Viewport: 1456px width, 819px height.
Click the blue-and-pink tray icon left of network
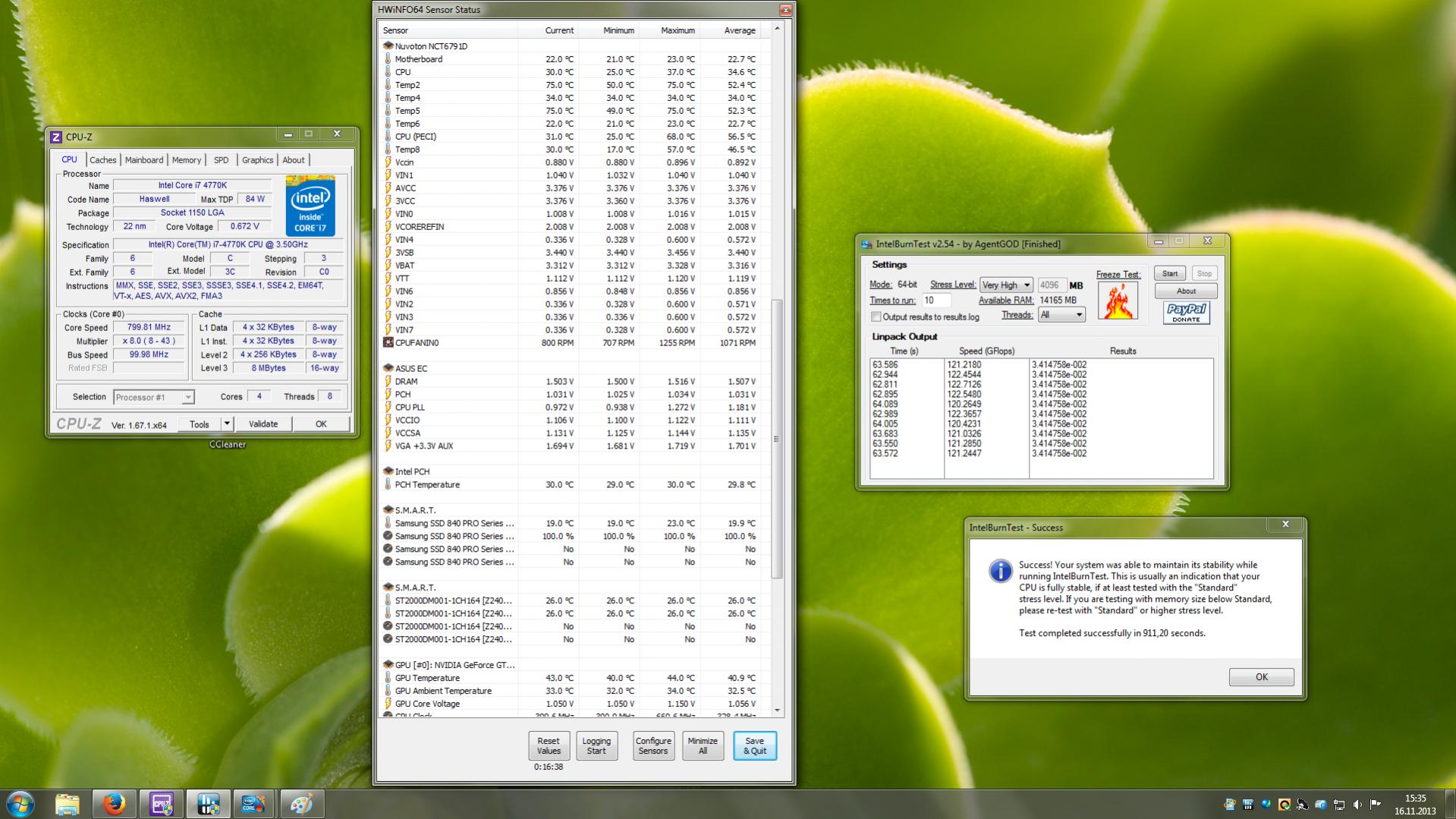point(1321,805)
